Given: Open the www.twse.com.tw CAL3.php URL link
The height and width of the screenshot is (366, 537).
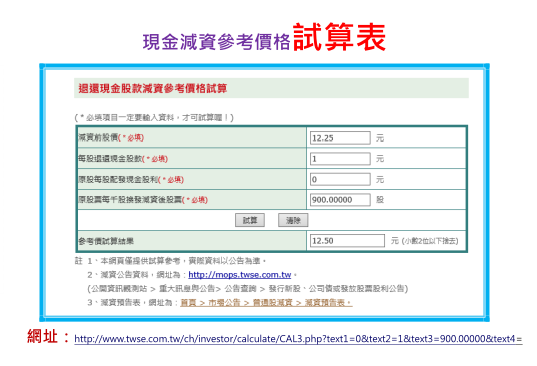Looking at the screenshot, I should click(298, 339).
